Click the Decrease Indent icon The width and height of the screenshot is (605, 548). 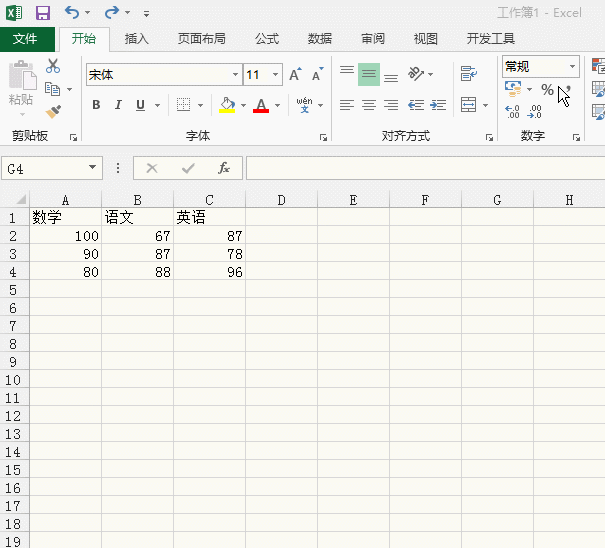(416, 105)
